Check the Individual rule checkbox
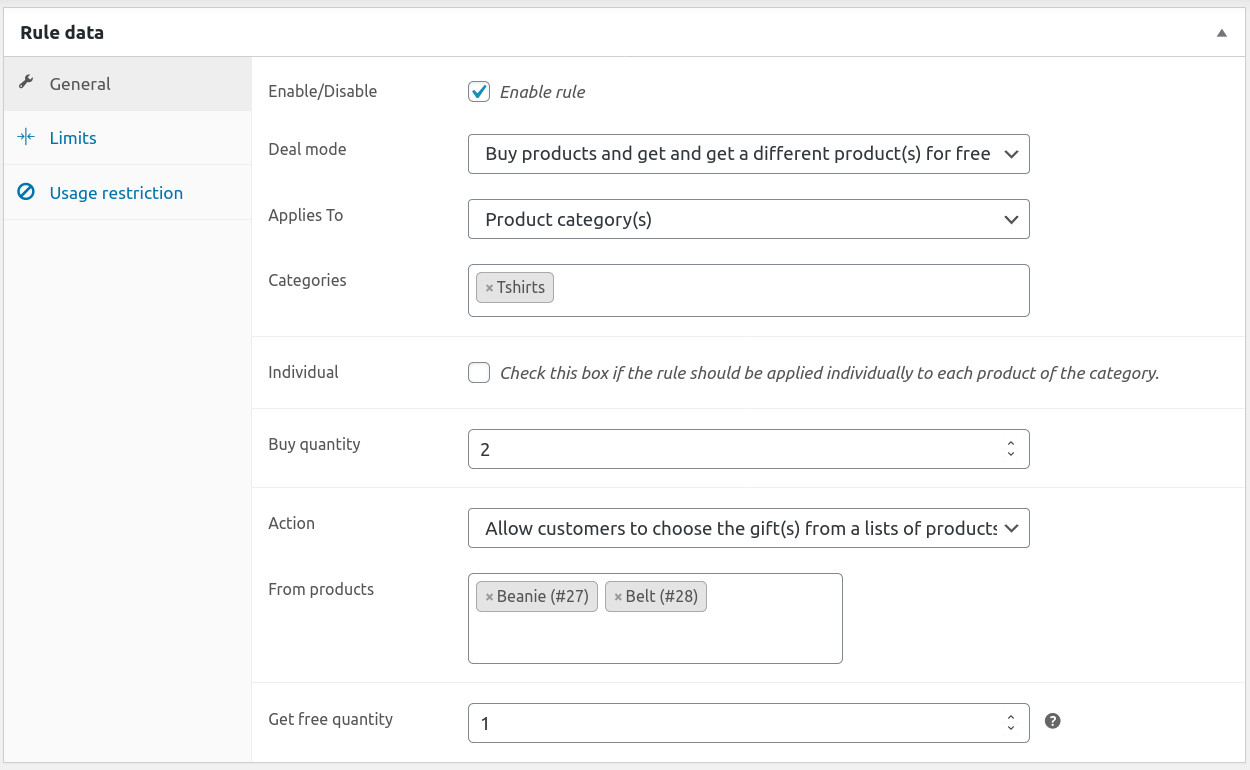The height and width of the screenshot is (770, 1250). pyautogui.click(x=479, y=373)
